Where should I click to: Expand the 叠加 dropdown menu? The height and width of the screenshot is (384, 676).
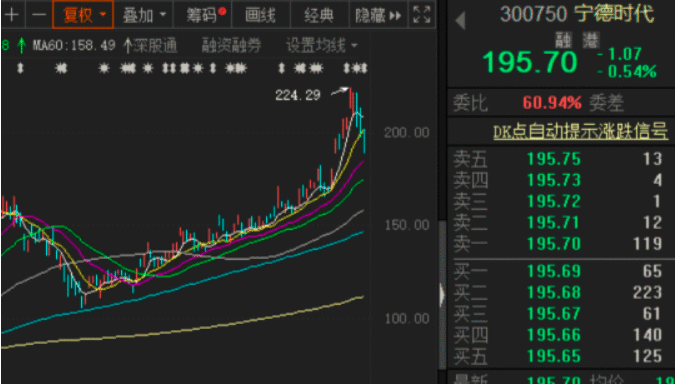click(x=144, y=15)
